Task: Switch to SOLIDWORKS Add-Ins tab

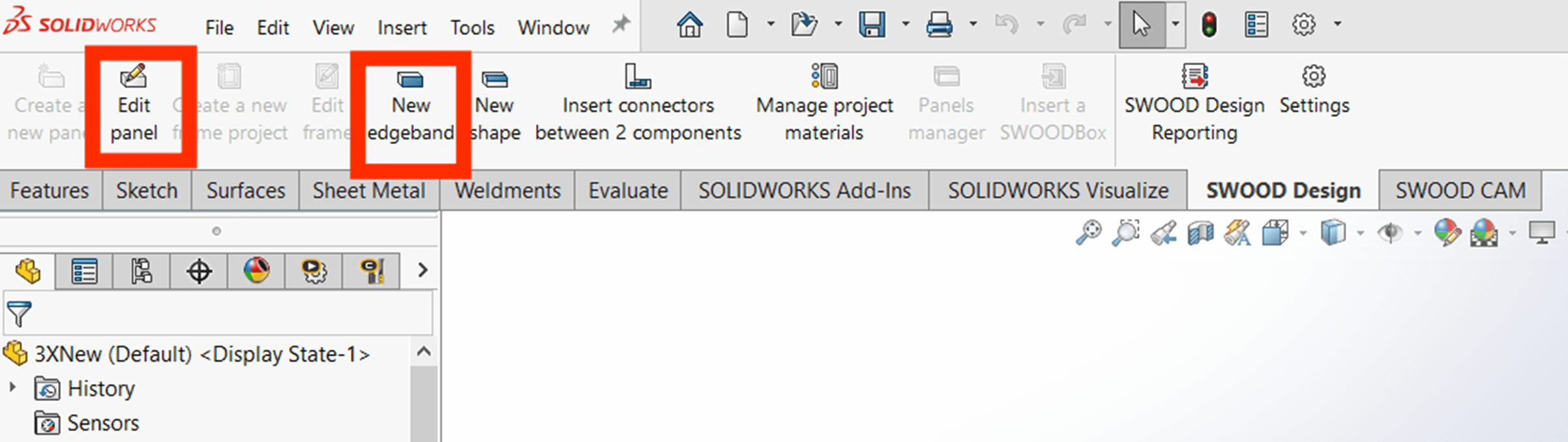Action: point(805,190)
